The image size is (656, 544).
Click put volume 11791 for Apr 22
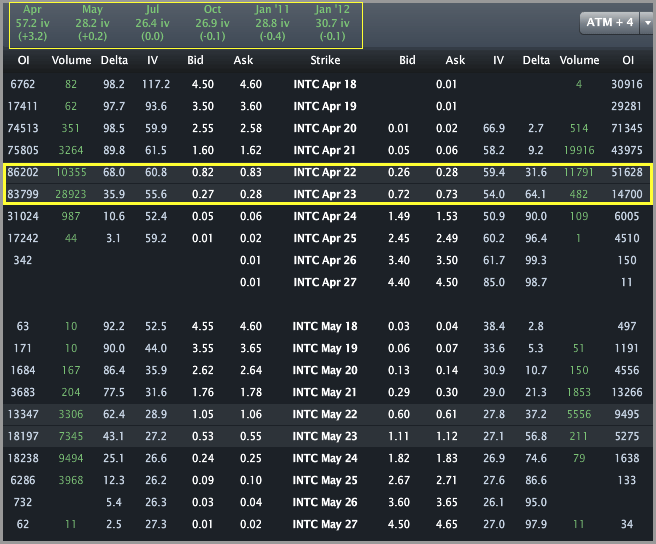[579, 172]
